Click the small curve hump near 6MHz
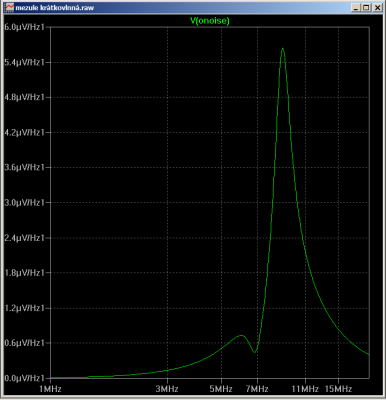The width and height of the screenshot is (386, 400). 241,335
